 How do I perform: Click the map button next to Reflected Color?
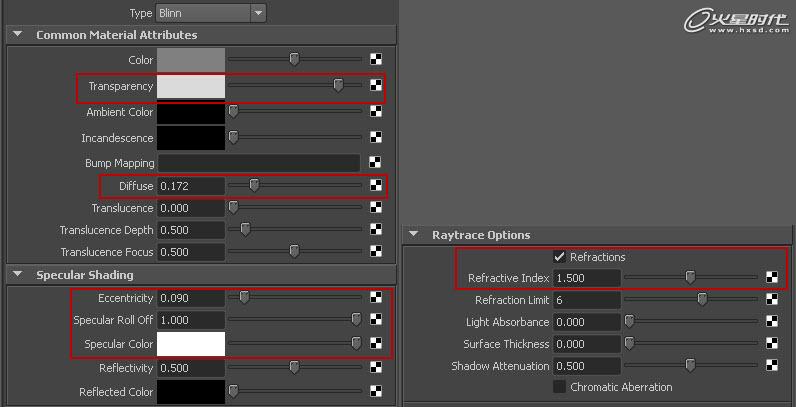pos(376,391)
